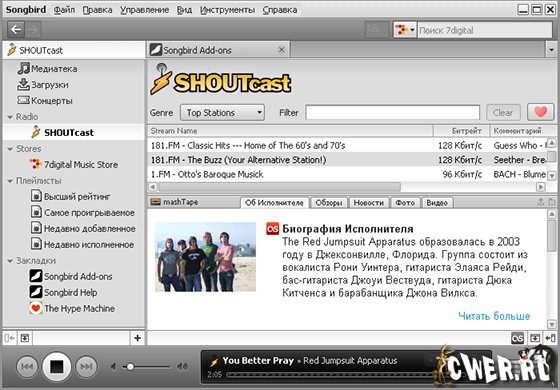Open Концерты in the sidebar
The height and width of the screenshot is (390, 560).
point(45,101)
